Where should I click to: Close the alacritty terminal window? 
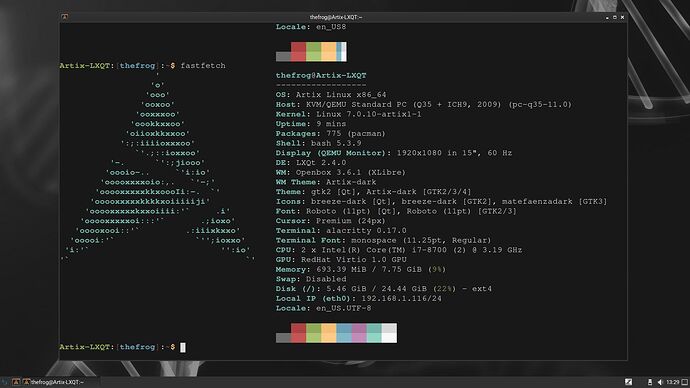click(622, 17)
